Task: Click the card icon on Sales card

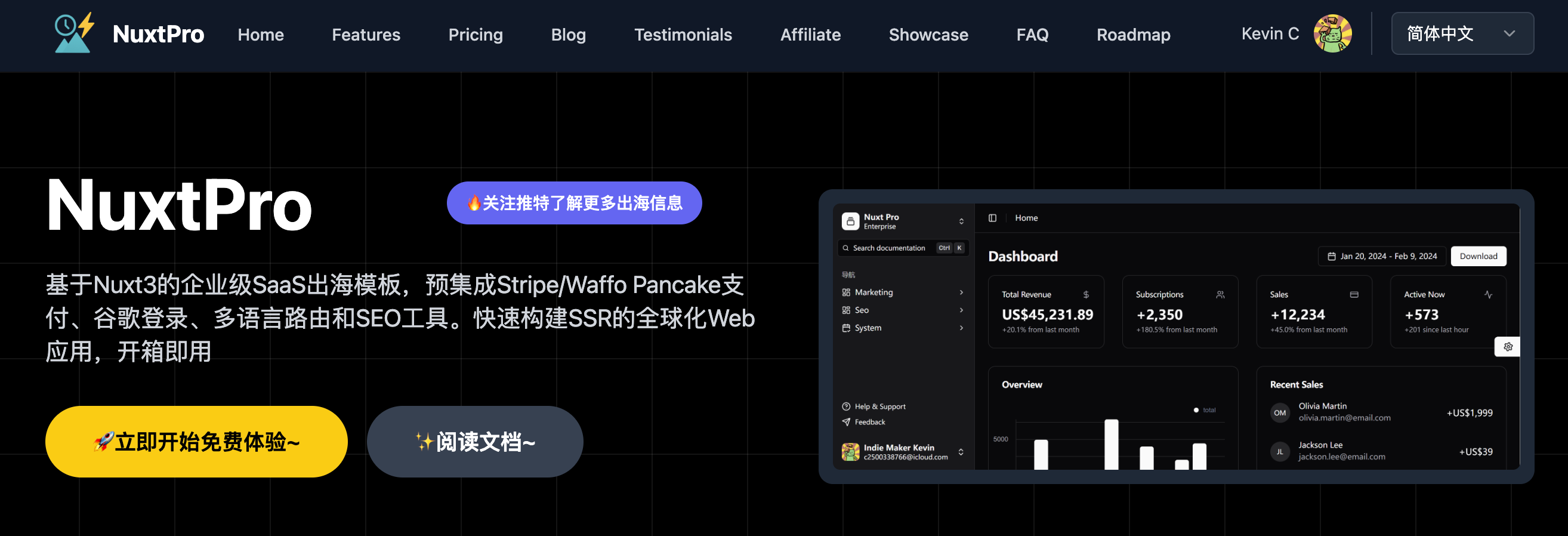Action: click(1354, 295)
